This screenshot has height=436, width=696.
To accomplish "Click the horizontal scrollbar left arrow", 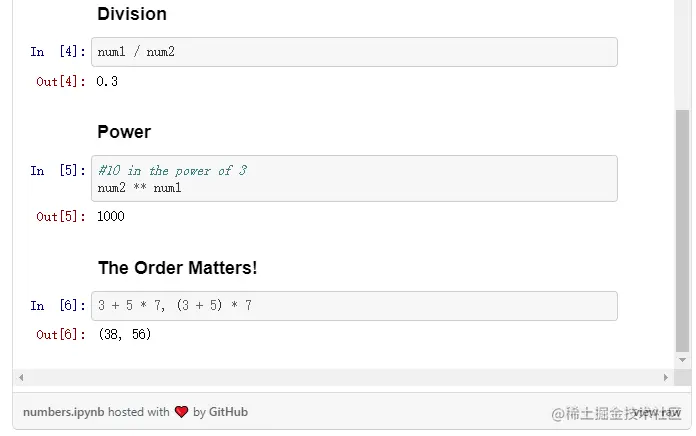I will [x=21, y=378].
